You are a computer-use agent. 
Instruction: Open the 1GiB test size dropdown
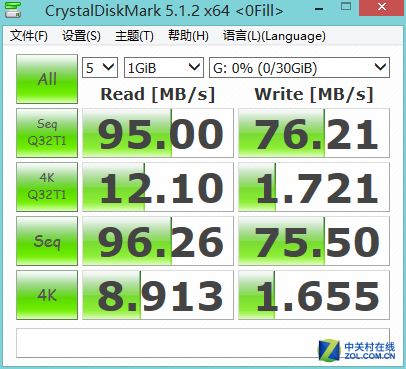pos(164,68)
